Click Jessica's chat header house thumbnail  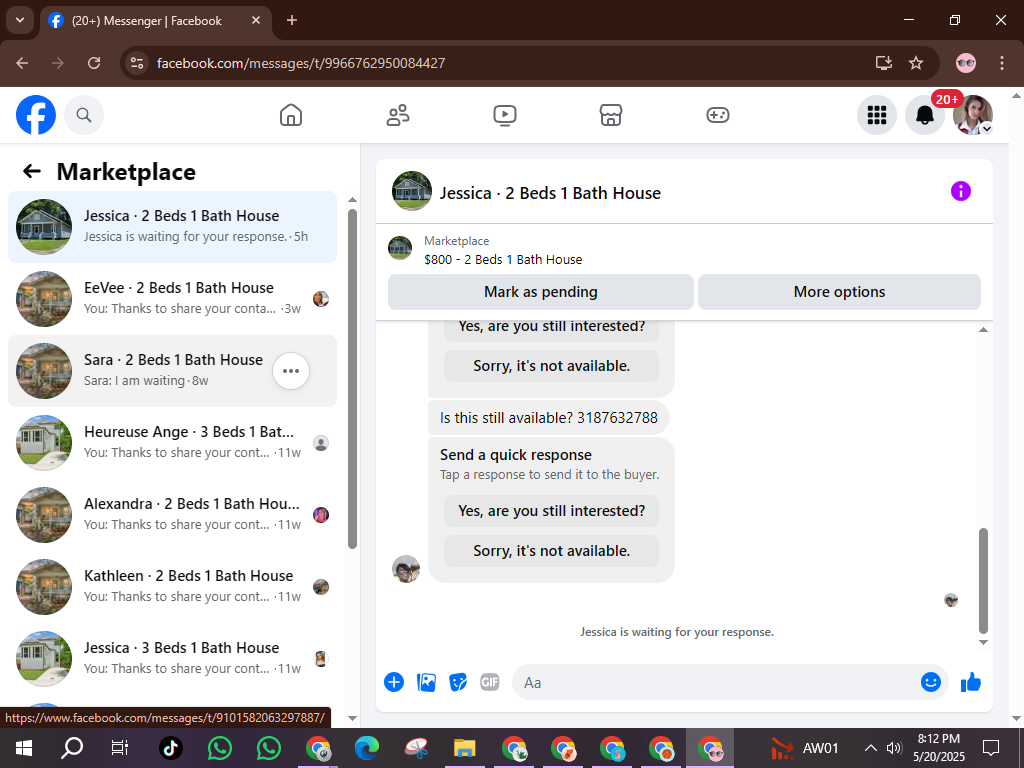point(411,191)
